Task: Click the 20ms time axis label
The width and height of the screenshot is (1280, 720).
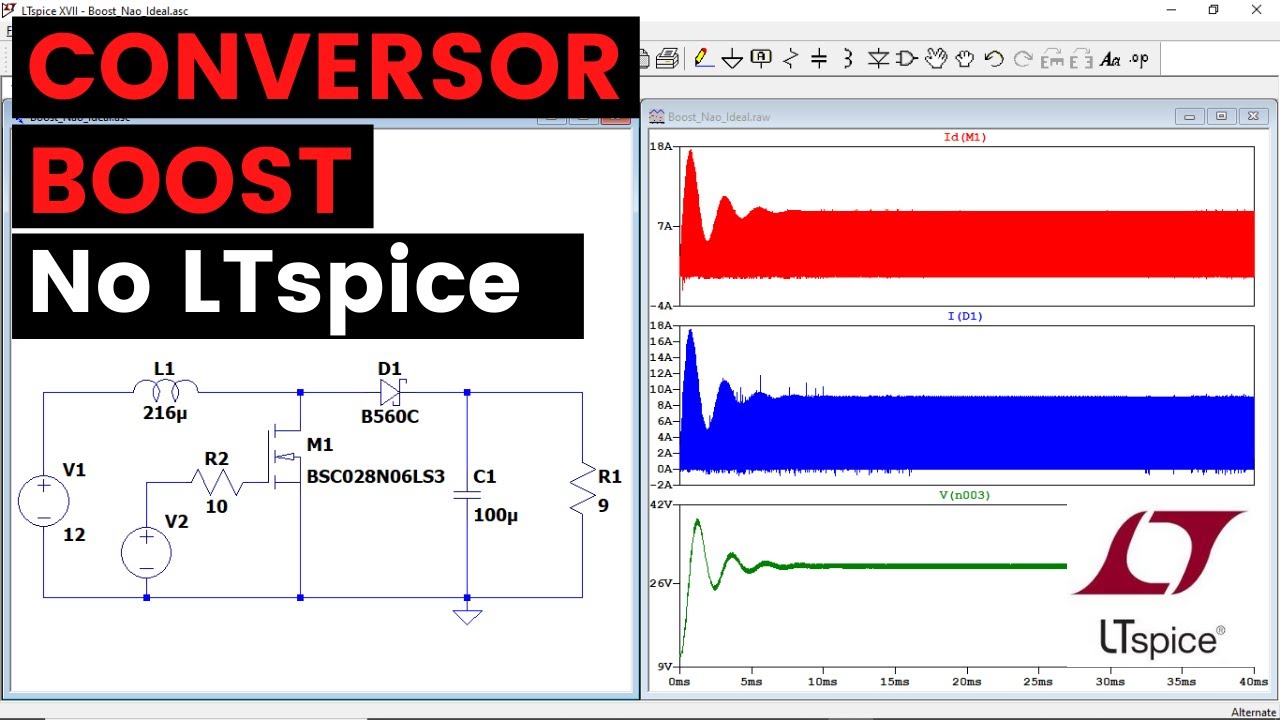Action: [967, 682]
